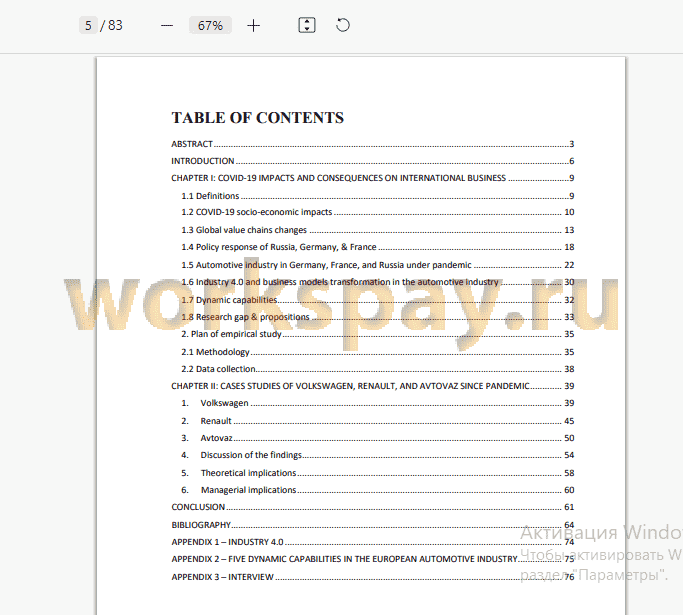Open Appendix 1 – Industry 4.0 entry
The image size is (683, 615).
(372, 542)
